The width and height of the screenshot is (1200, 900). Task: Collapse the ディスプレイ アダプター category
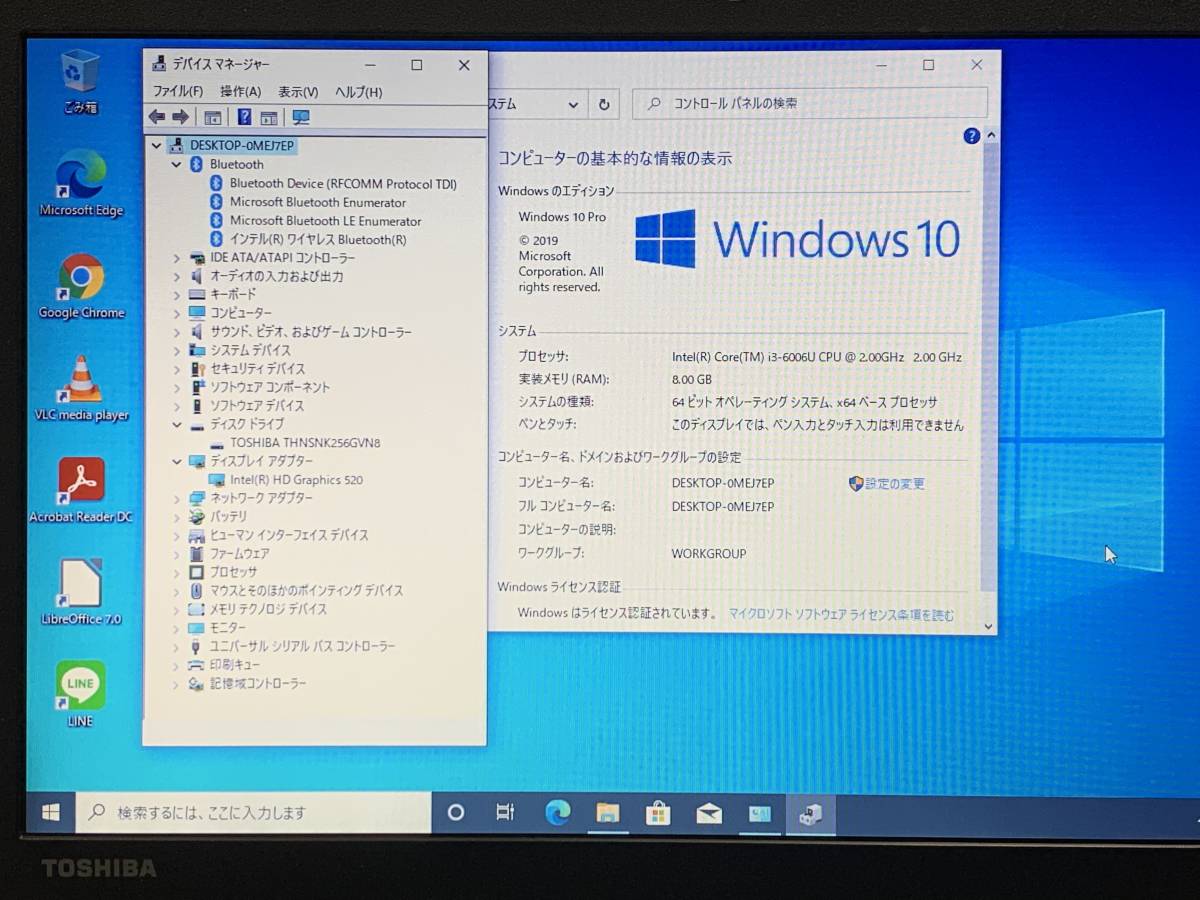point(177,462)
